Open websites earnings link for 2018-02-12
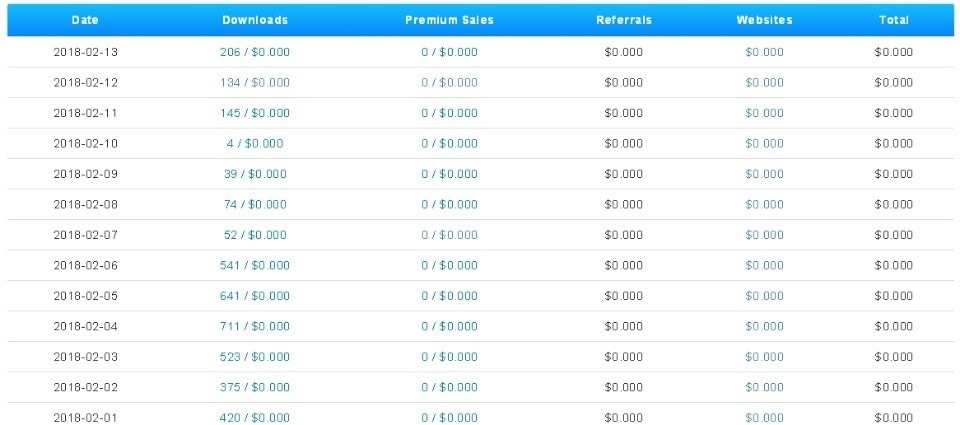This screenshot has height=425, width=960. click(764, 82)
